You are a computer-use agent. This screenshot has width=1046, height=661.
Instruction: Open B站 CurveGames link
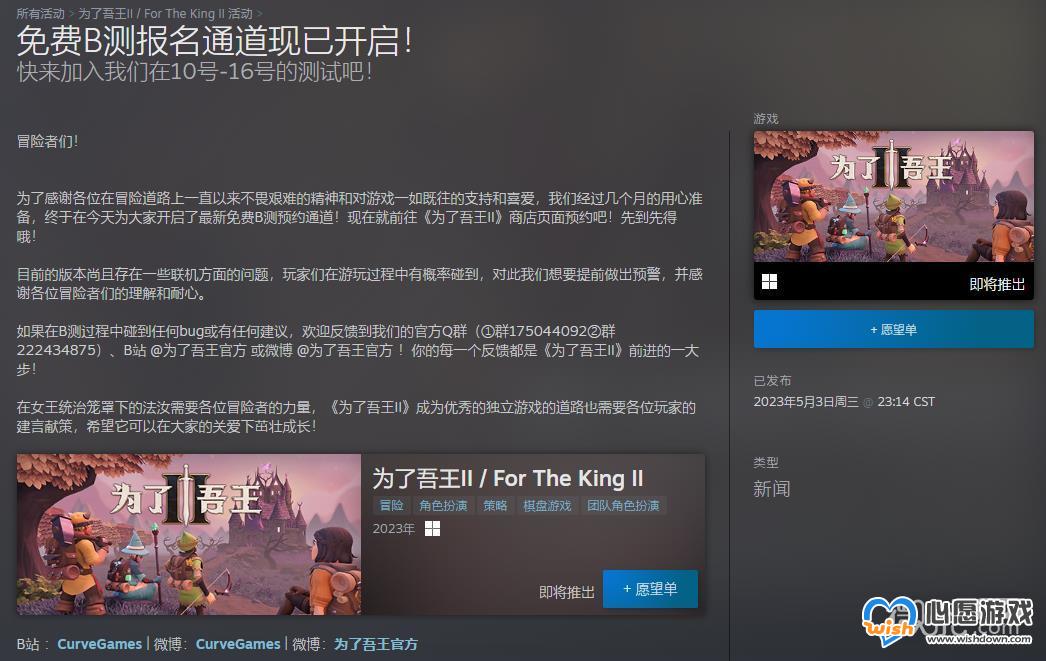(x=99, y=644)
